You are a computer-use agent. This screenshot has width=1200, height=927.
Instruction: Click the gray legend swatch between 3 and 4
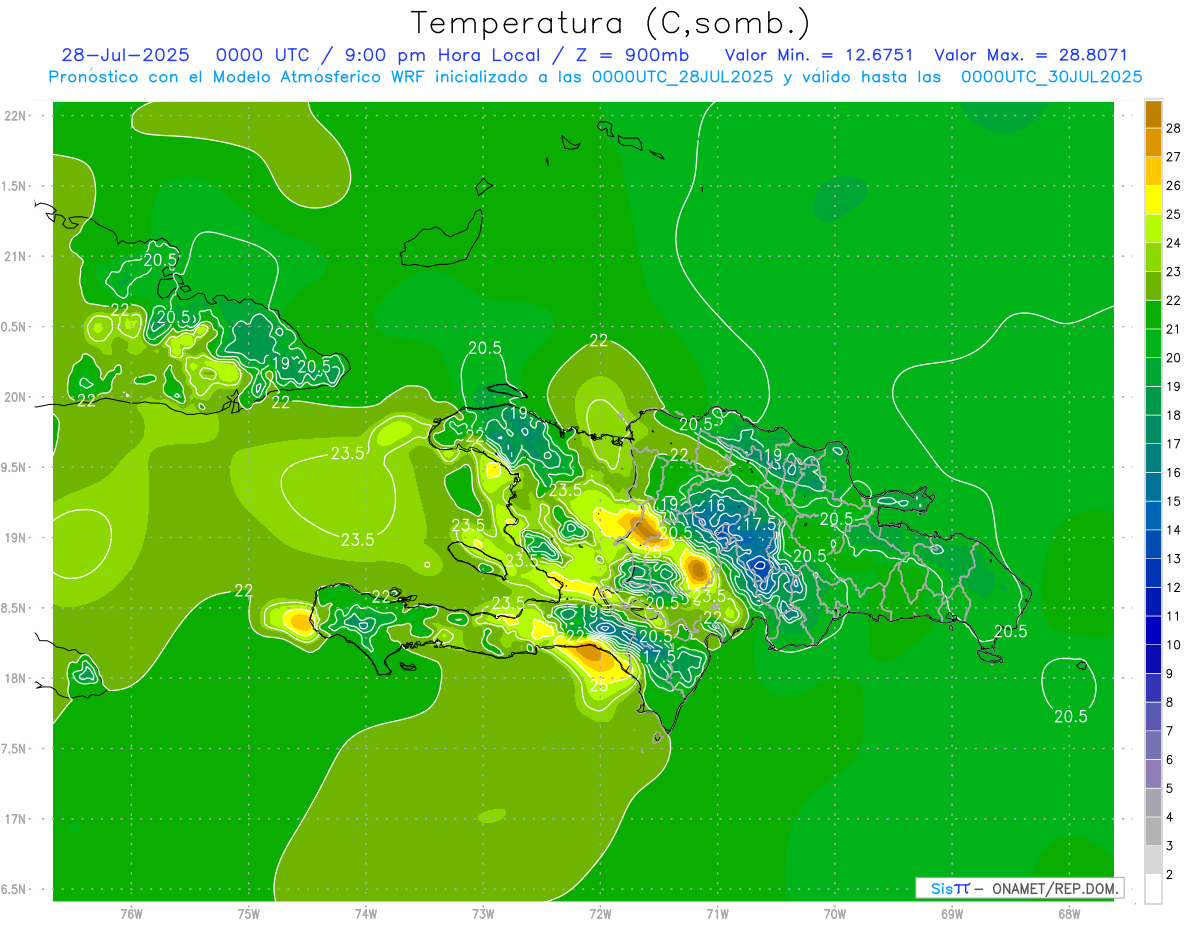1153,832
